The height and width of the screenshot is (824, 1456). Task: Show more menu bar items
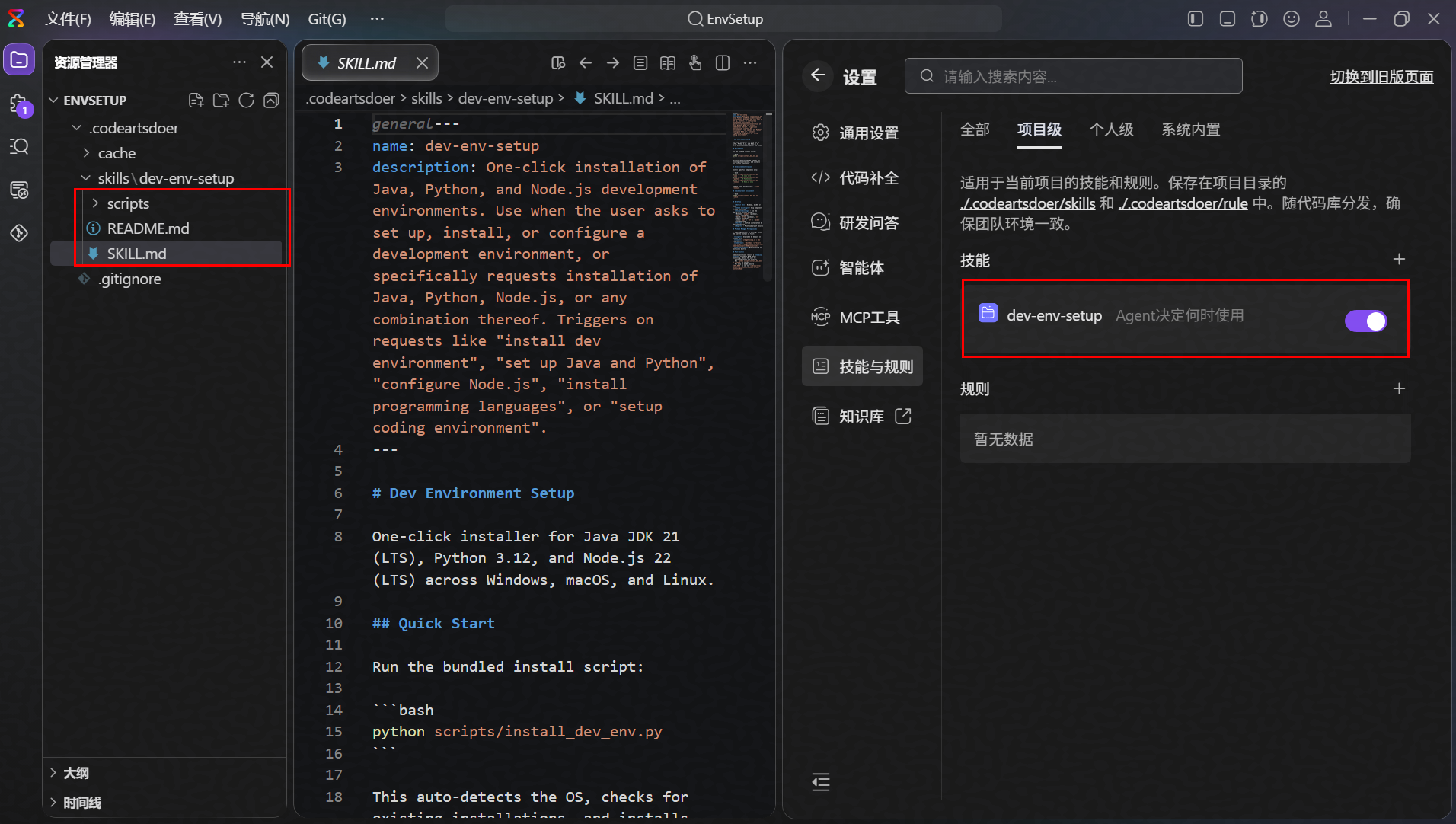point(377,19)
